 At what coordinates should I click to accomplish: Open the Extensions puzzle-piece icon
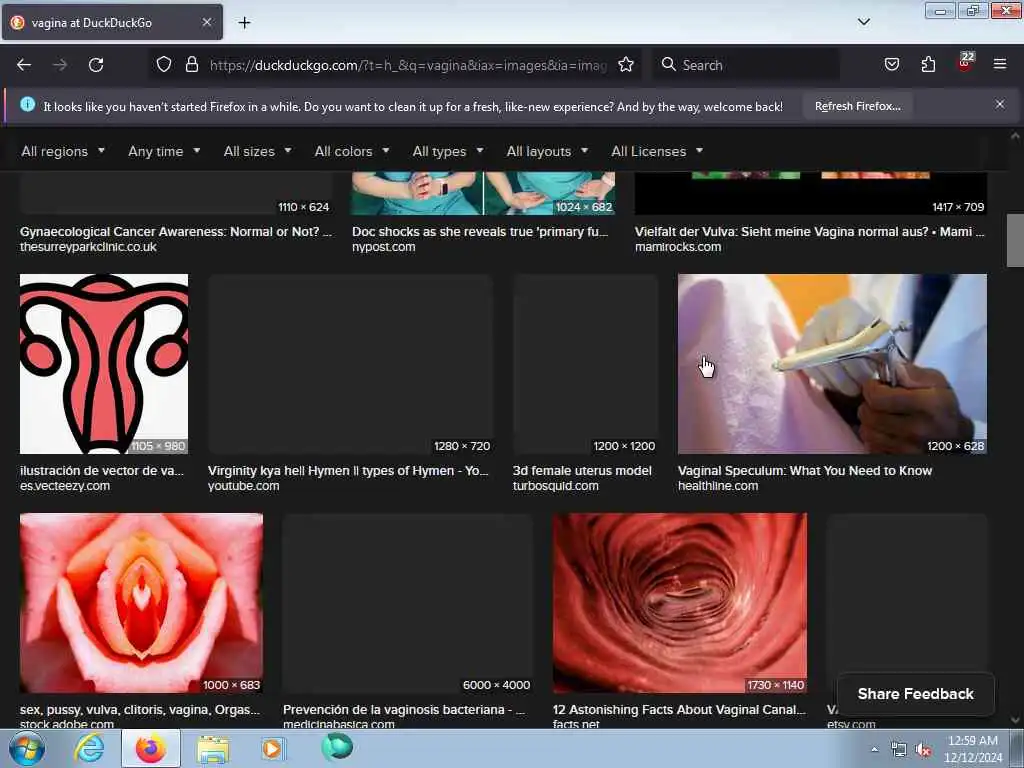pos(928,64)
